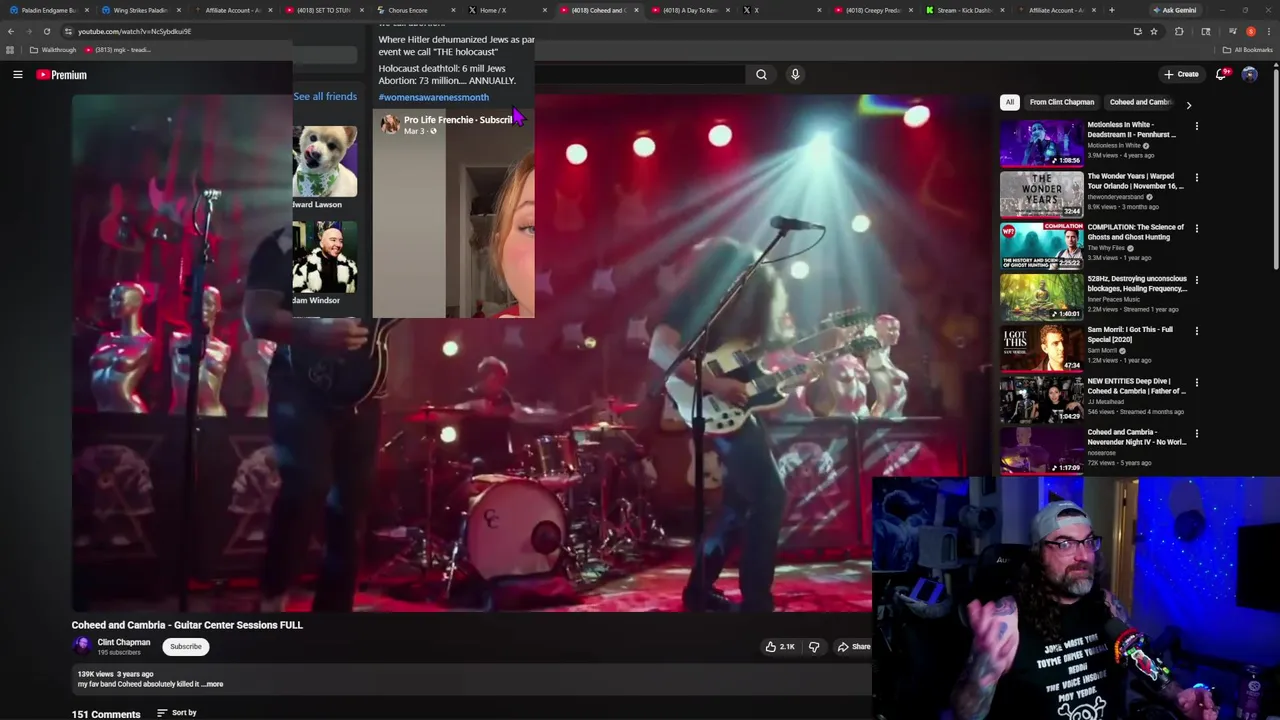
Task: Click the Ask Gemini button
Action: [1174, 10]
